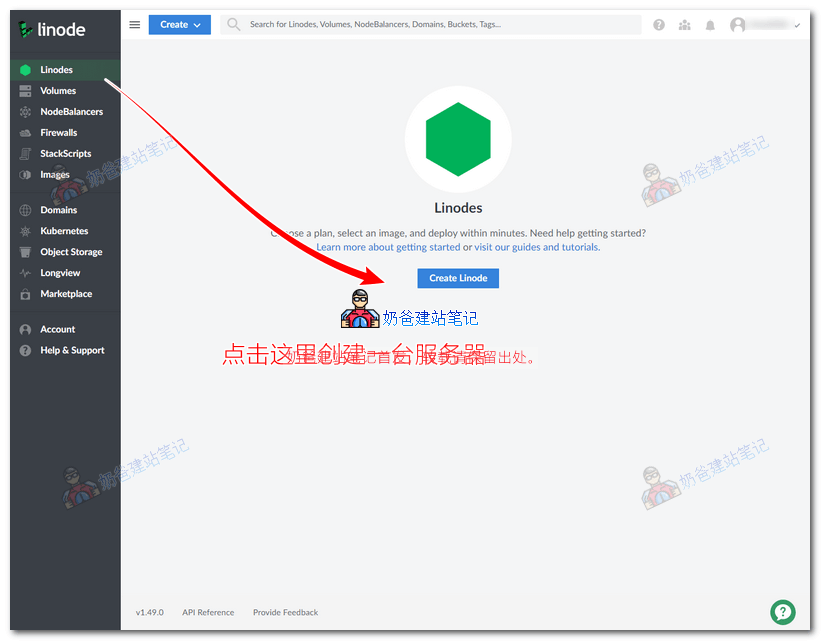The height and width of the screenshot is (641, 821).
Task: Open help via top question-mark icon
Action: pos(659,25)
